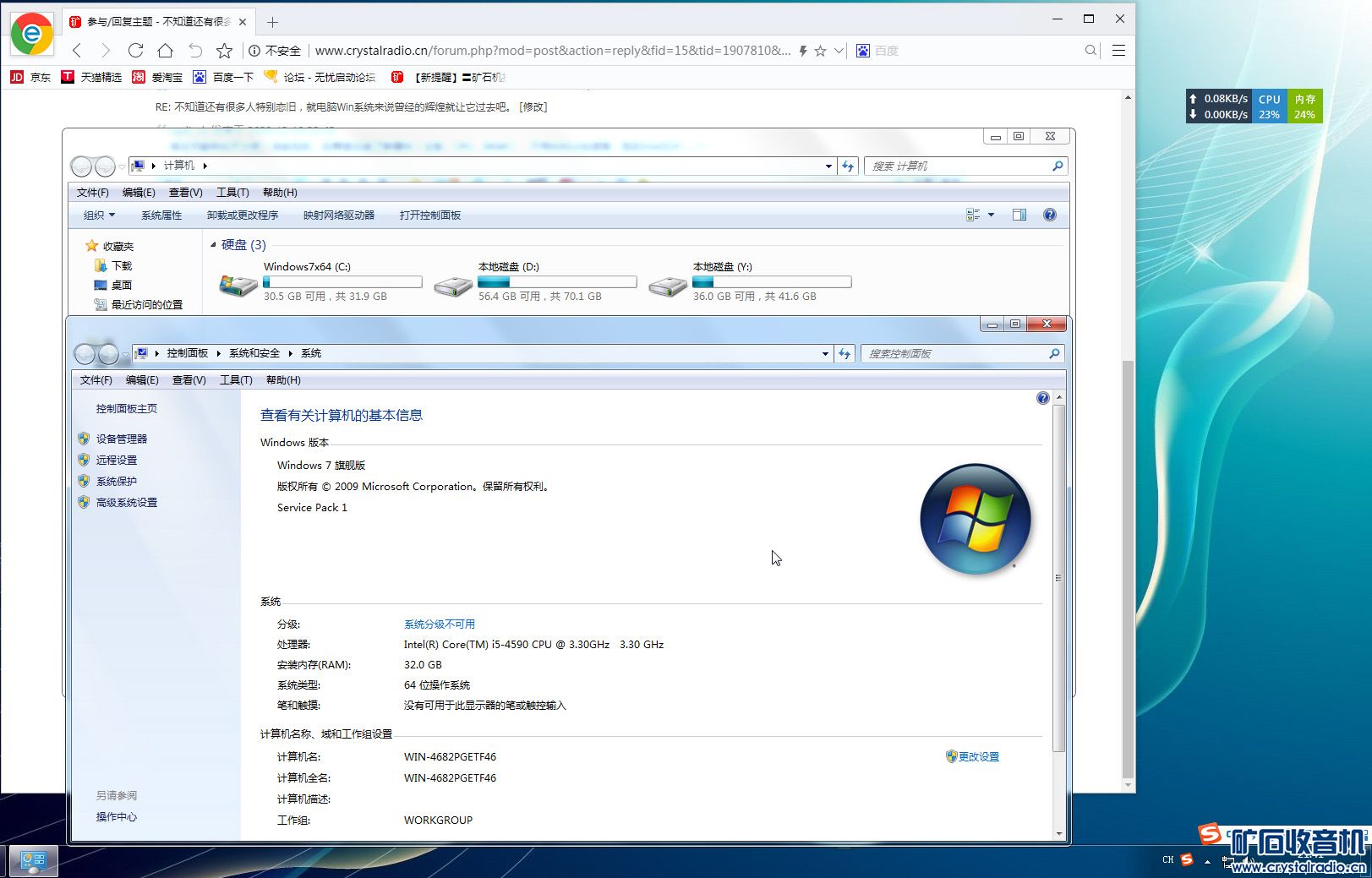Click 打开控制面板 in the toolbar
Screen dimensions: 1372x878
pyautogui.click(x=430, y=215)
